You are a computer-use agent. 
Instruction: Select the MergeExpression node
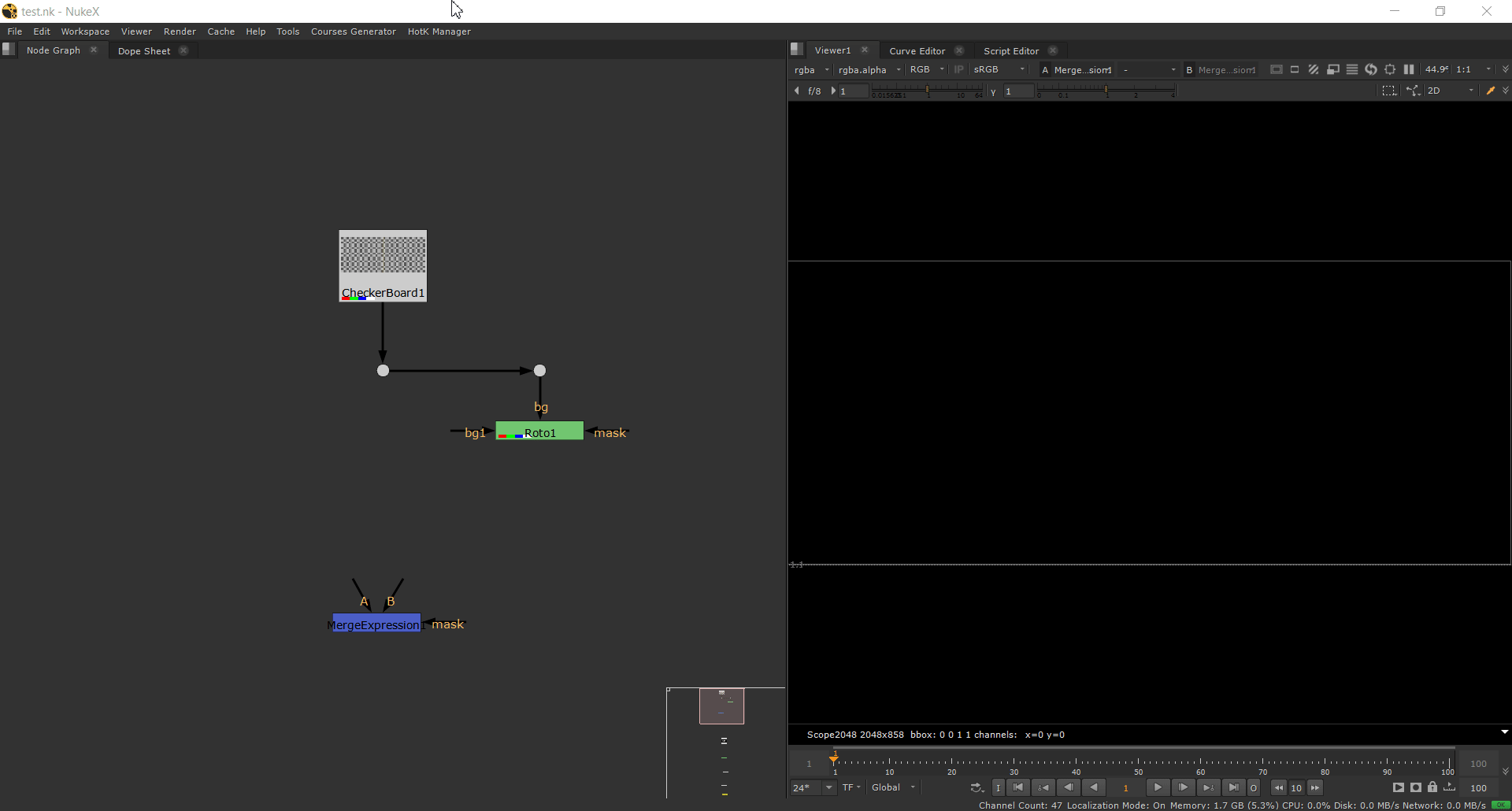(376, 624)
